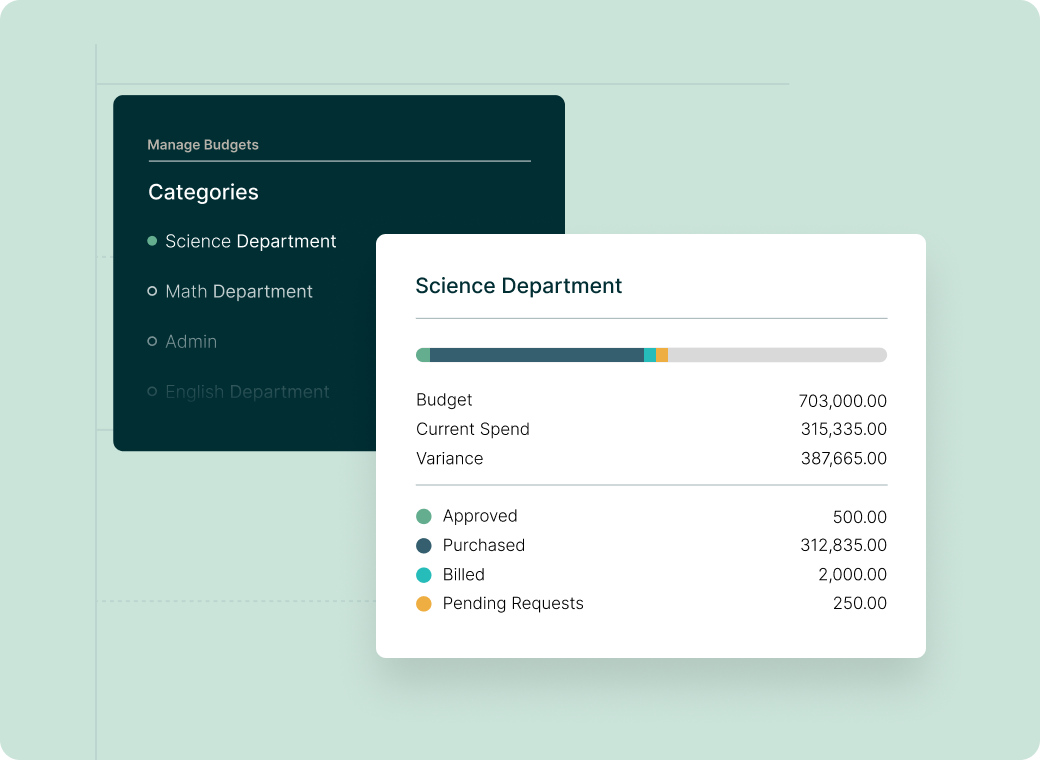Click the budget value 703,000.00
Image resolution: width=1040 pixels, height=760 pixels.
842,401
